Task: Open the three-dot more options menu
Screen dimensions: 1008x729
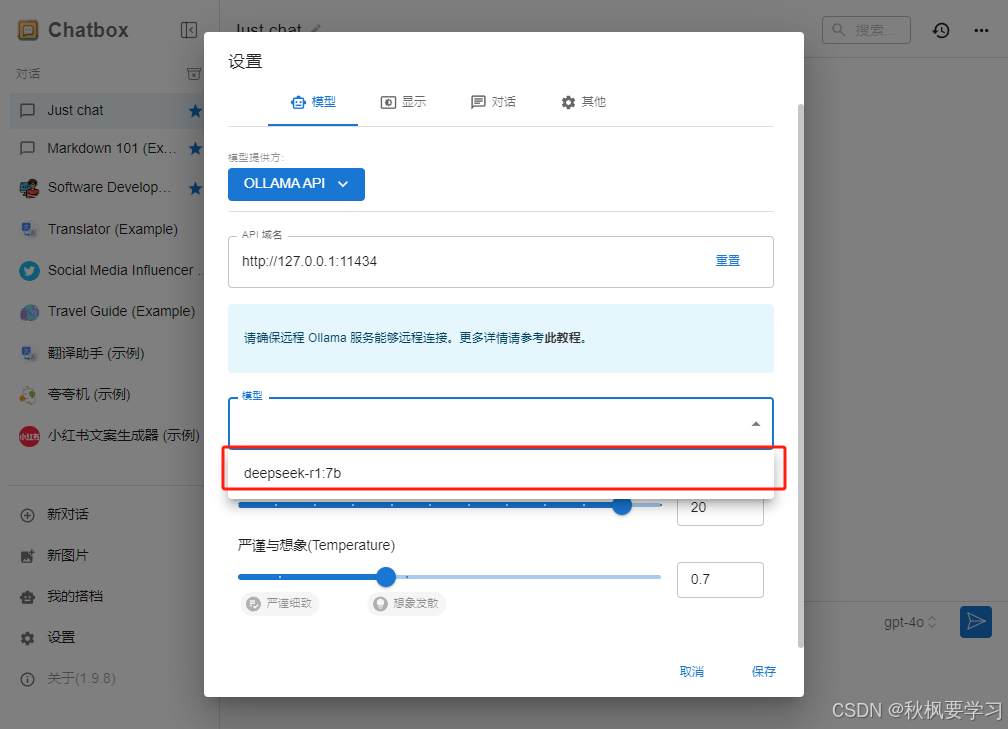Action: click(981, 30)
